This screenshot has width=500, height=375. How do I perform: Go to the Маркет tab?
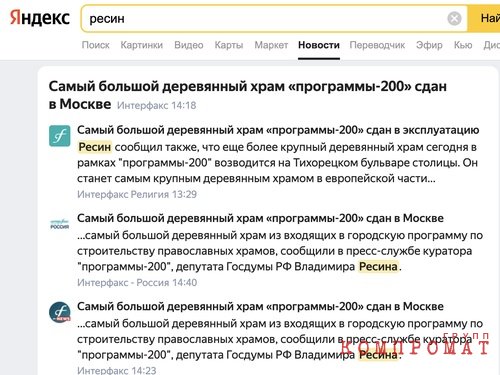(x=271, y=45)
